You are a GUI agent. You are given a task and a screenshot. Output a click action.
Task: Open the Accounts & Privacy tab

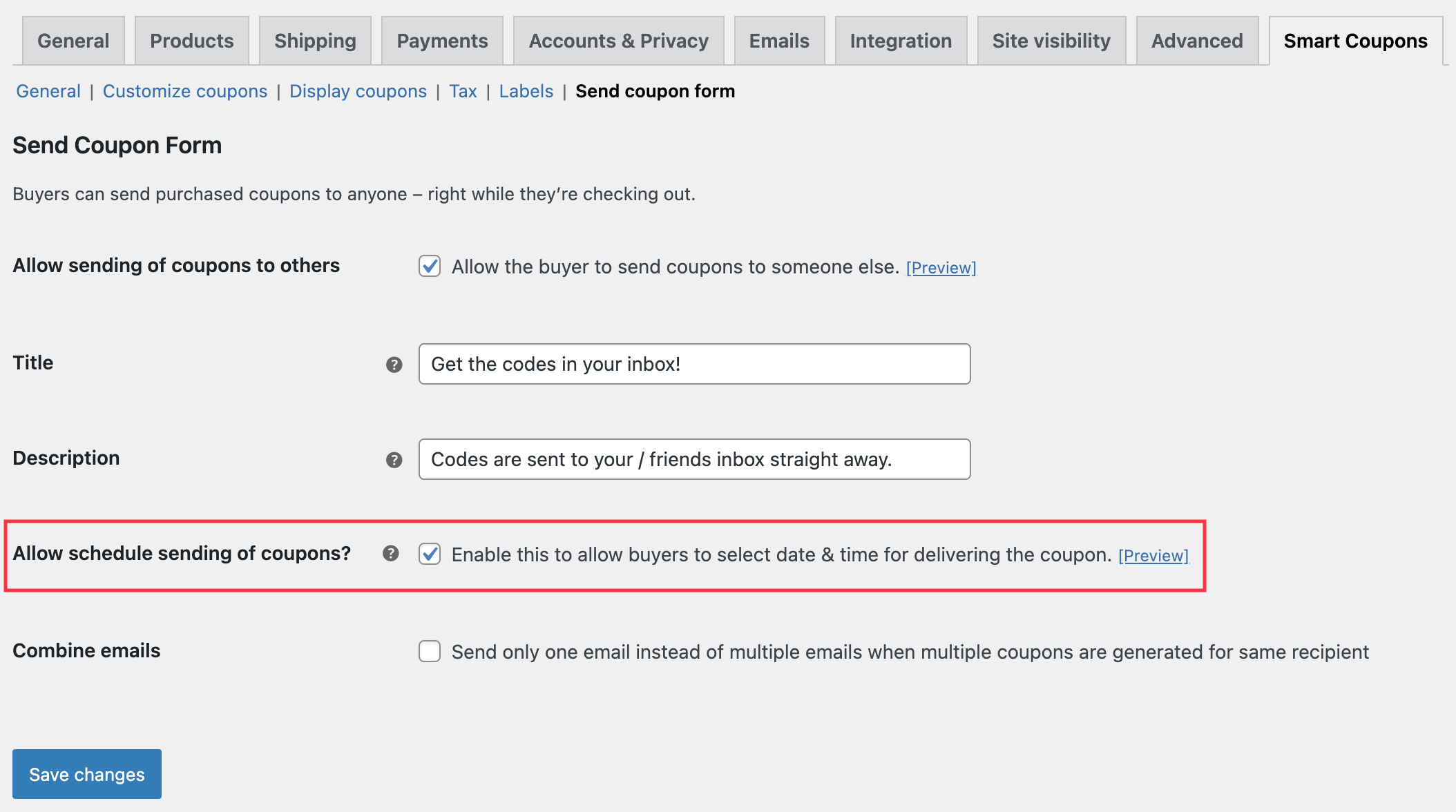point(618,41)
